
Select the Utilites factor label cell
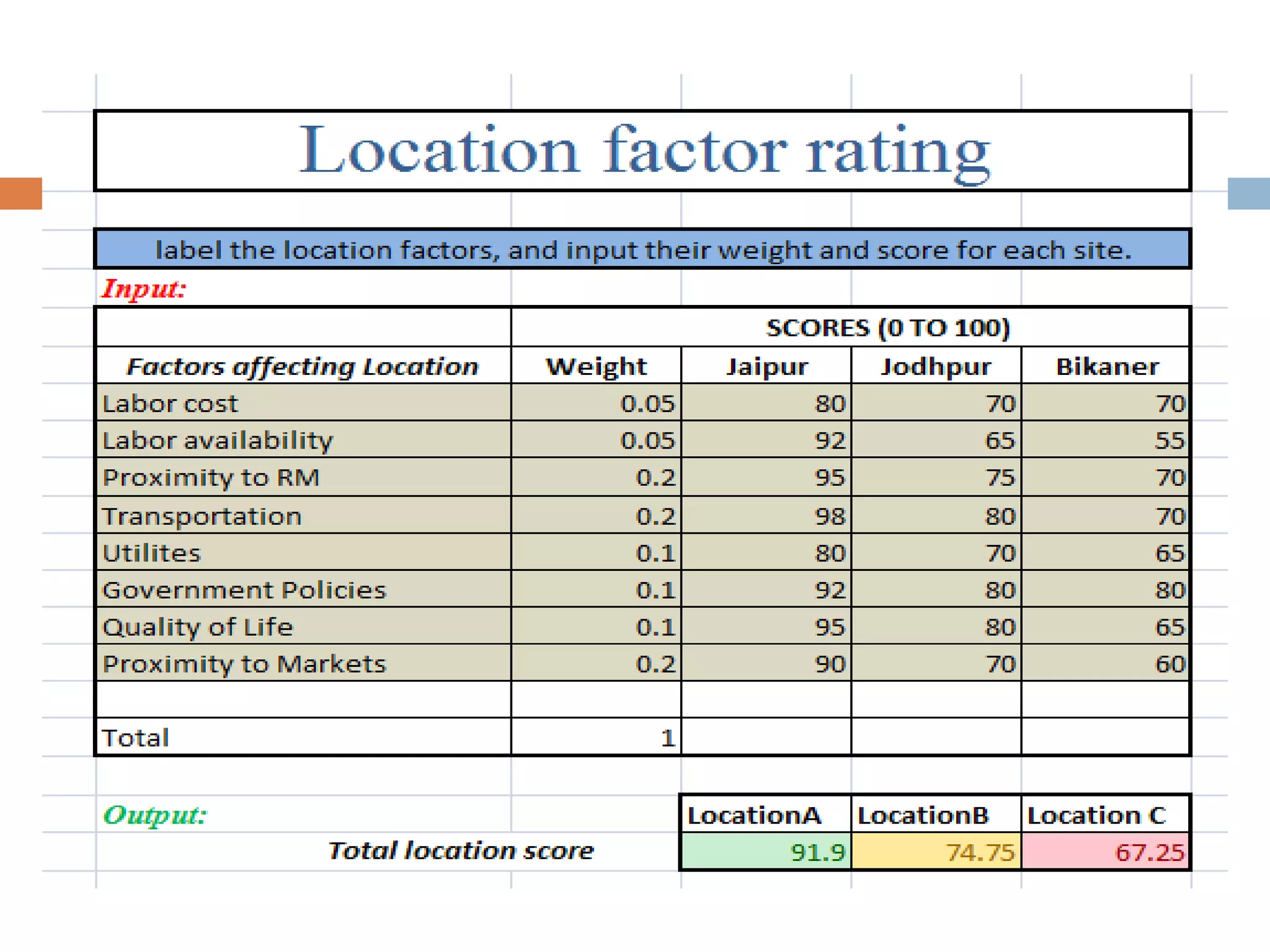(303, 553)
